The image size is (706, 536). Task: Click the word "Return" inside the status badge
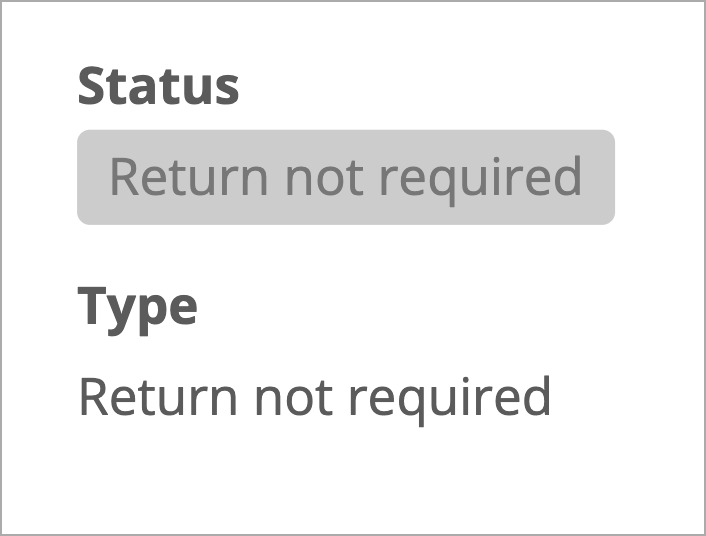click(189, 177)
